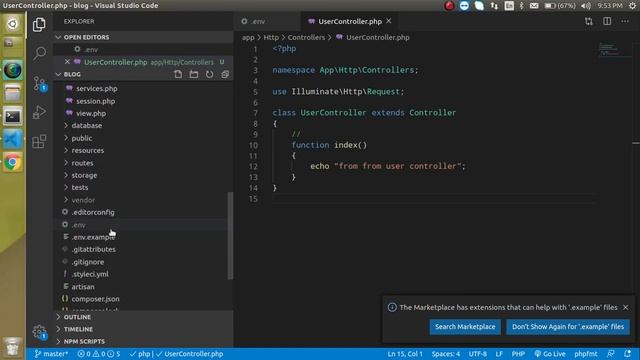Expand the tests folder
The image size is (640, 360).
[x=80, y=188]
